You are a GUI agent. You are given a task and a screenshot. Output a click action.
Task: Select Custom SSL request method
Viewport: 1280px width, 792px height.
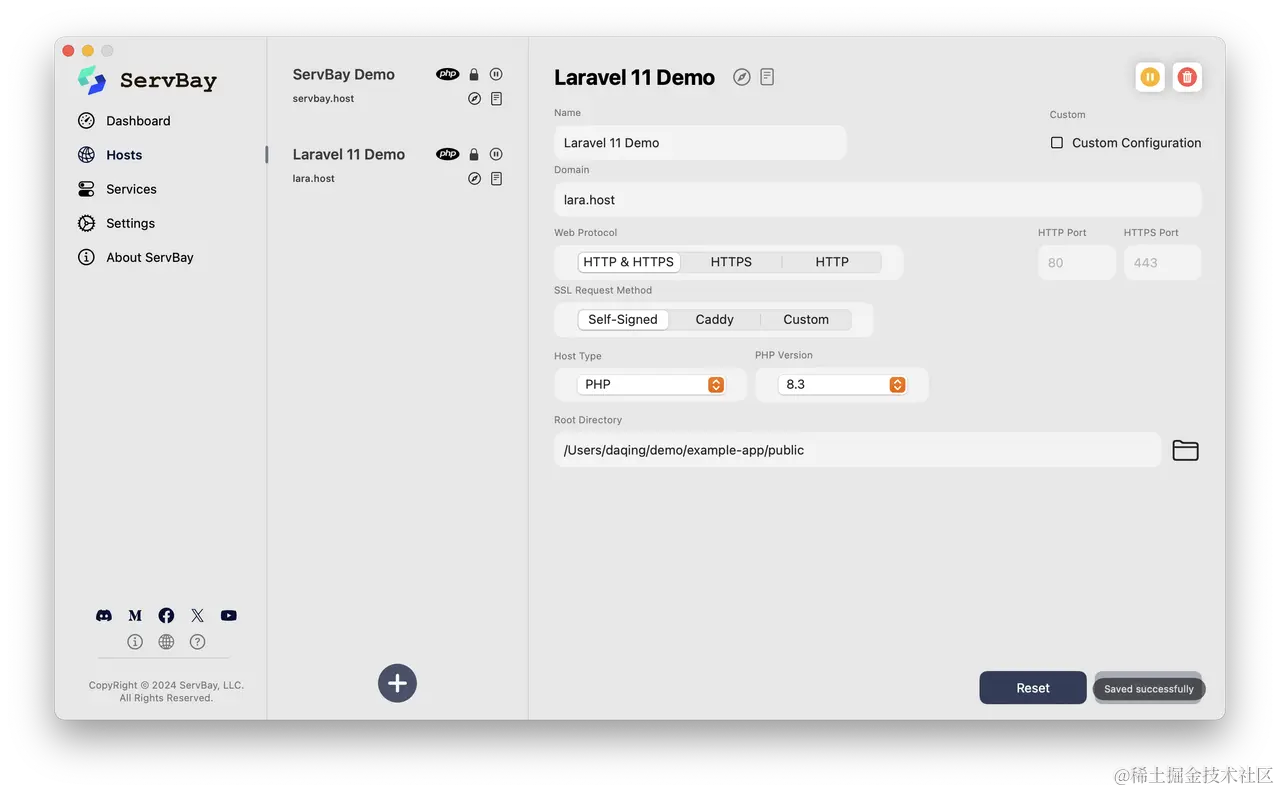(x=806, y=320)
